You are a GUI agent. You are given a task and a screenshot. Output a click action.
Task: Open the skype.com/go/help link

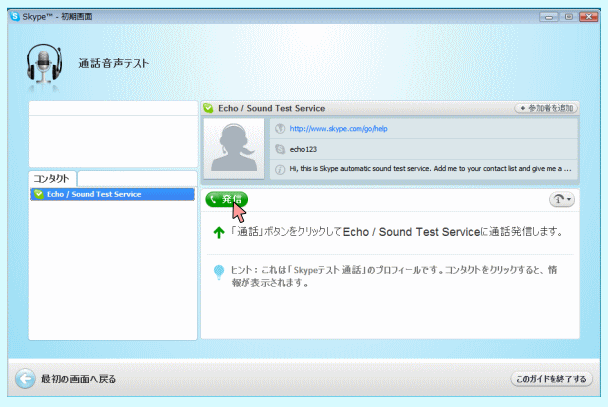tap(338, 129)
